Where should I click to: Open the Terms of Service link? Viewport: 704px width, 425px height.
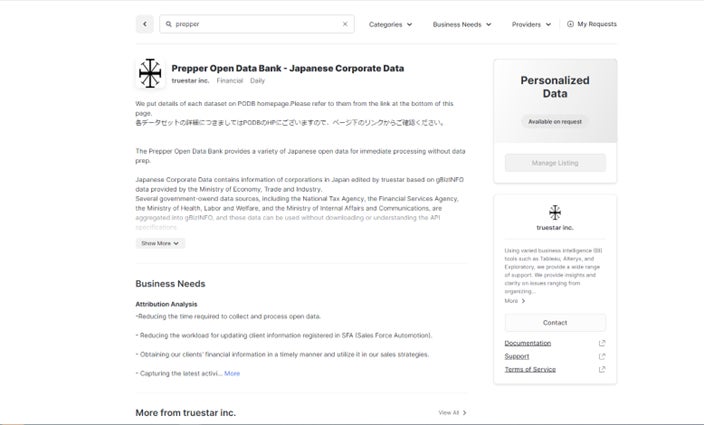(530, 369)
